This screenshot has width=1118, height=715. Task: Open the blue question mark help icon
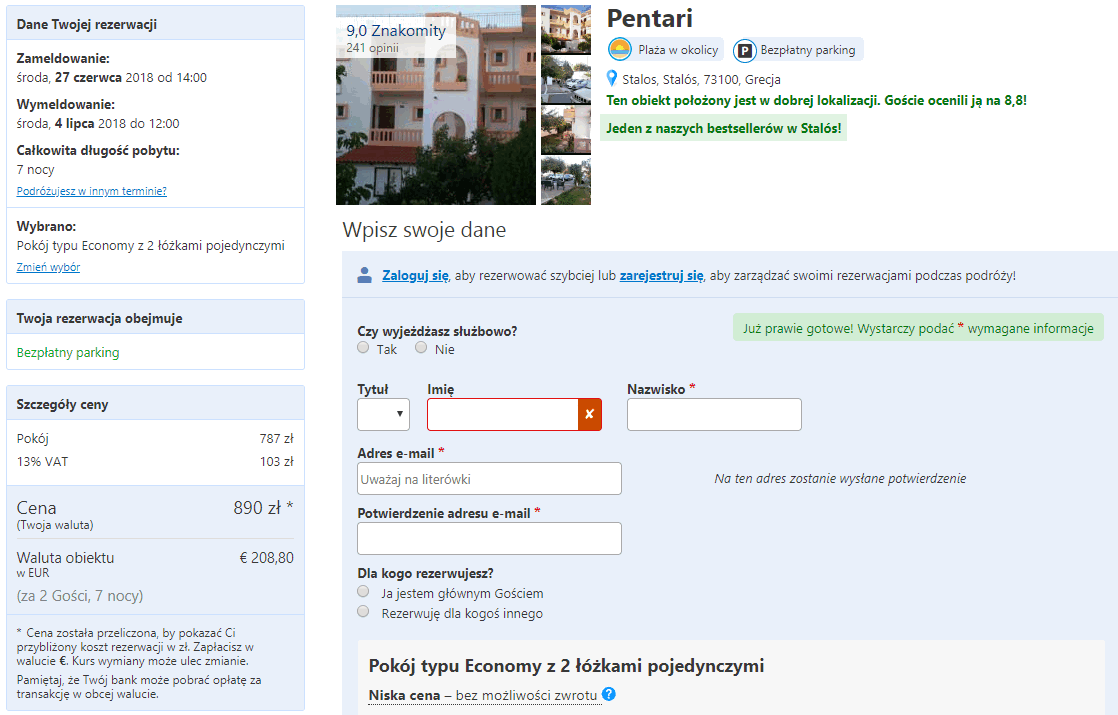(x=609, y=694)
